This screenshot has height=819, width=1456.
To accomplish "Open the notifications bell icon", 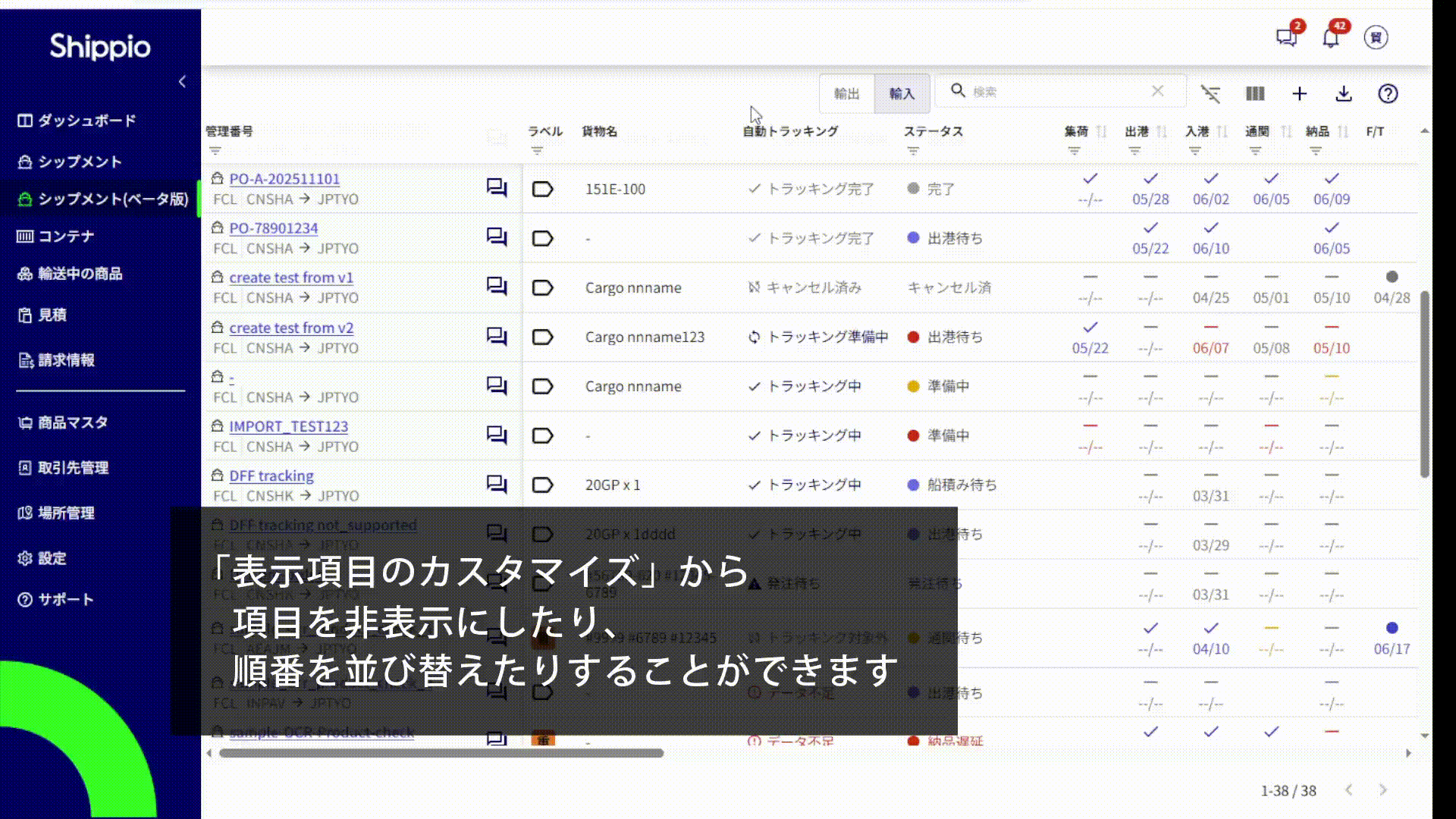I will pos(1331,37).
